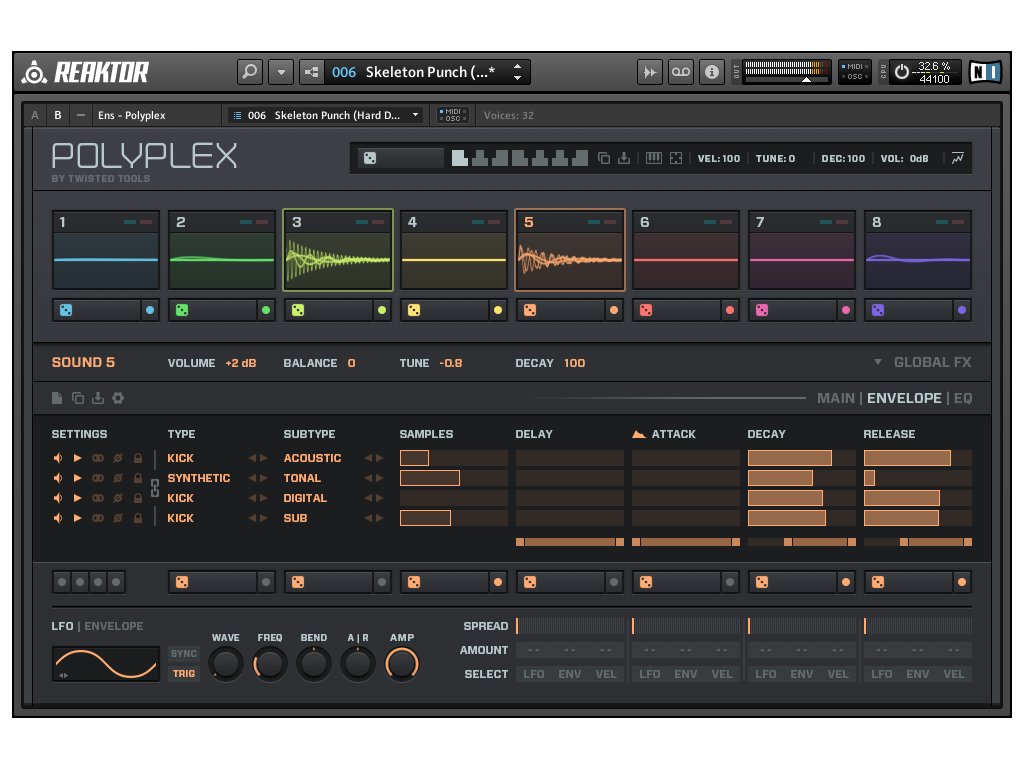This screenshot has height=768, width=1024.
Task: Click the speaker mute icon on Acoustic row
Action: (x=58, y=458)
